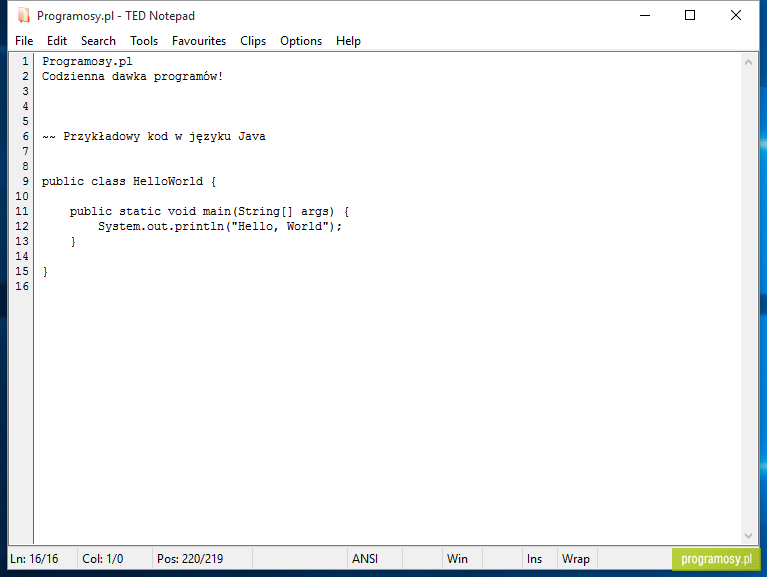The image size is (767, 577).
Task: Toggle the Wrap indicator in status bar
Action: 576,559
